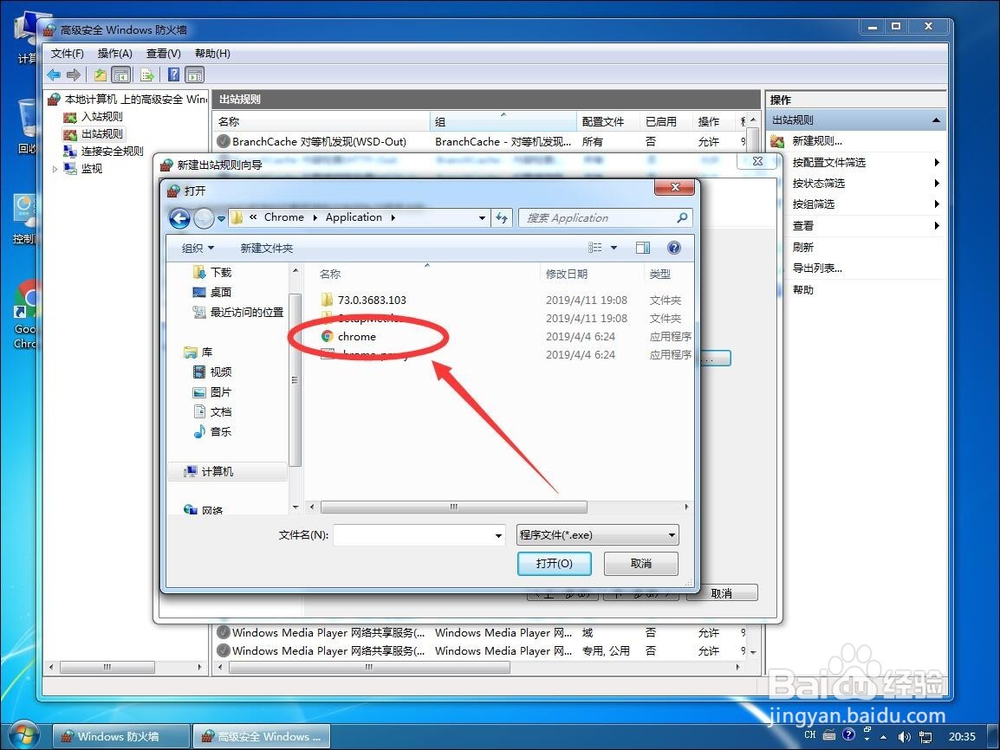Click the speaker volume icon in the system tray
Image resolution: width=1000 pixels, height=750 pixels.
904,737
